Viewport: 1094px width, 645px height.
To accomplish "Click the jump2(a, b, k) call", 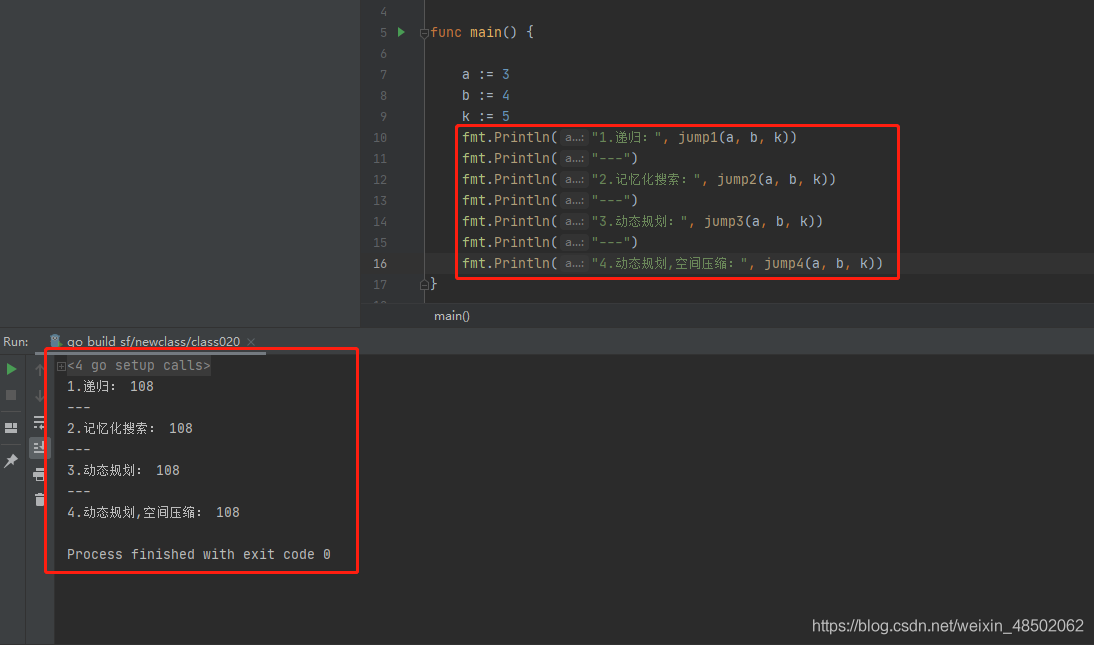I will 772,179.
